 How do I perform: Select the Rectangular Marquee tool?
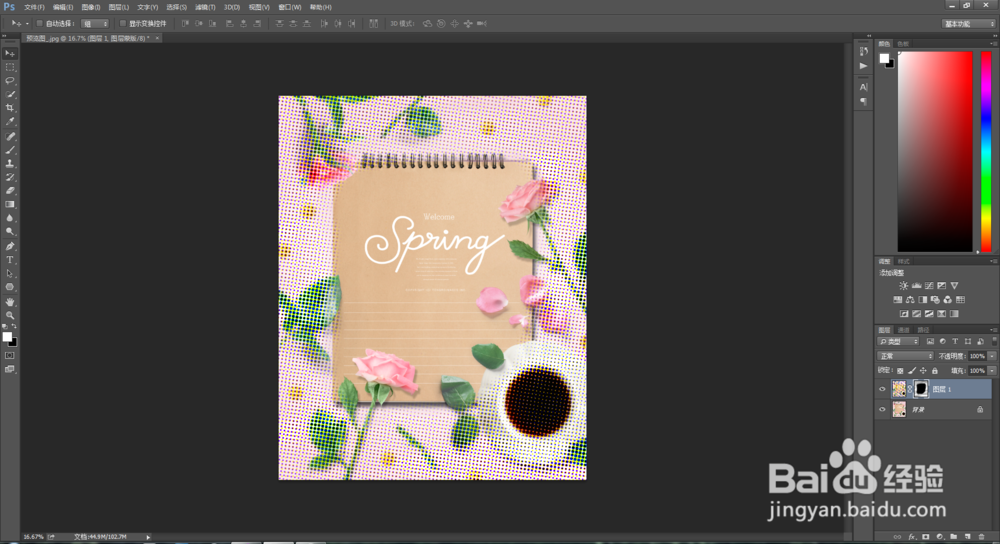pos(10,67)
